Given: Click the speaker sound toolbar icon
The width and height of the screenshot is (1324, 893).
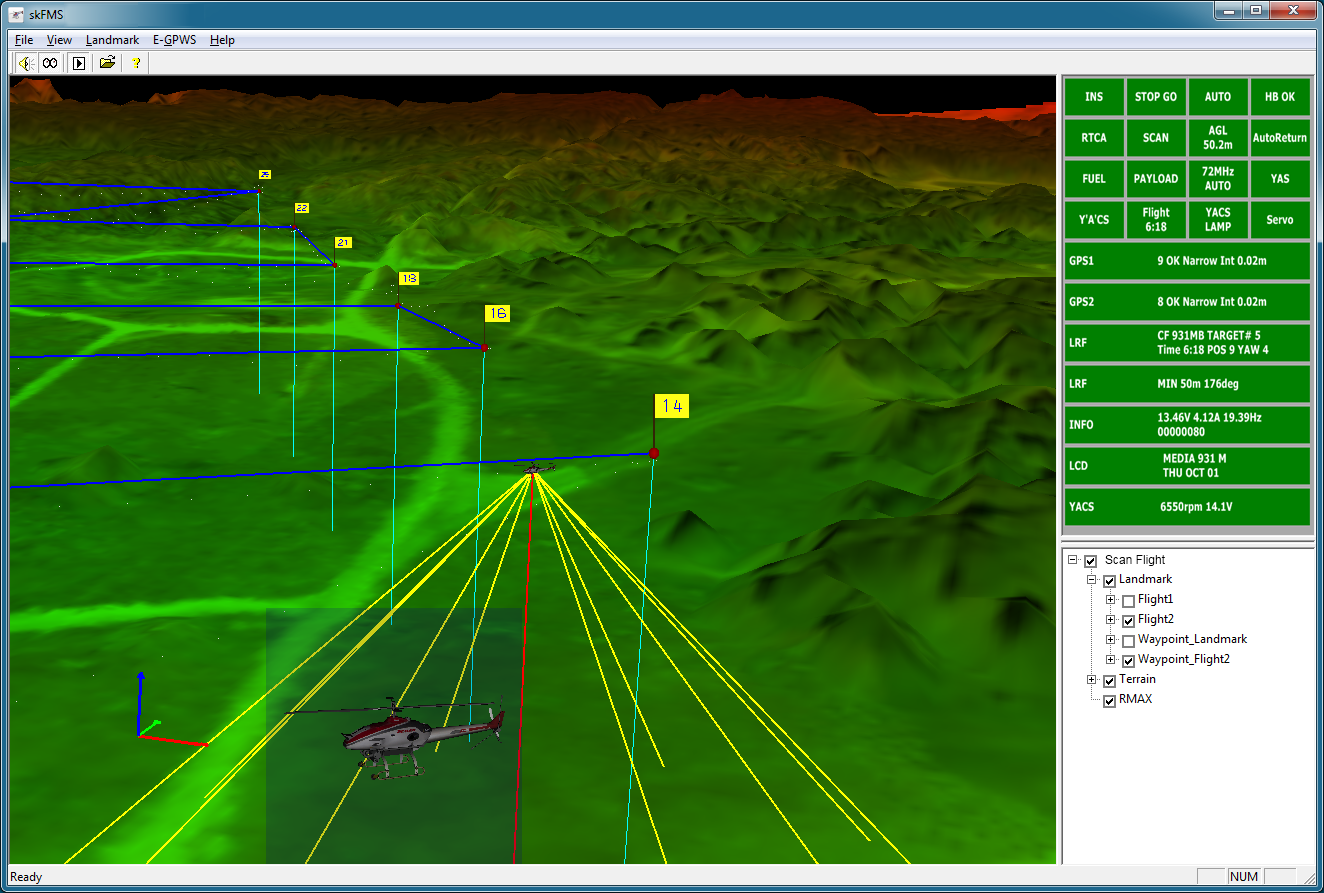Looking at the screenshot, I should pyautogui.click(x=25, y=63).
